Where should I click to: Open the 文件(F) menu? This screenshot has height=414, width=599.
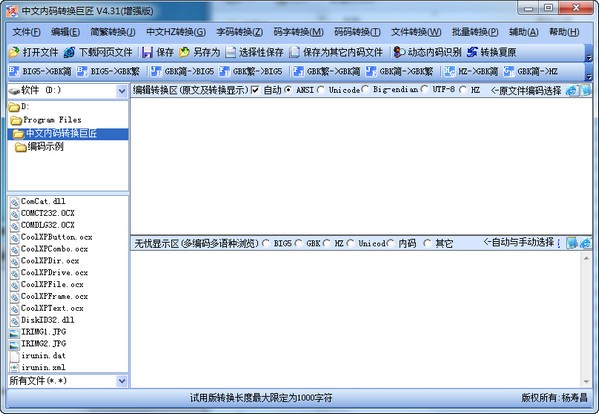26,32
